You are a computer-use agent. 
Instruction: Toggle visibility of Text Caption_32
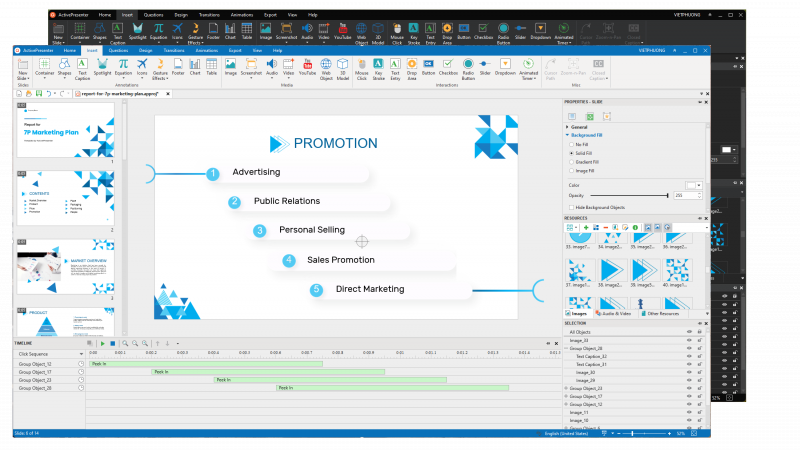688,356
